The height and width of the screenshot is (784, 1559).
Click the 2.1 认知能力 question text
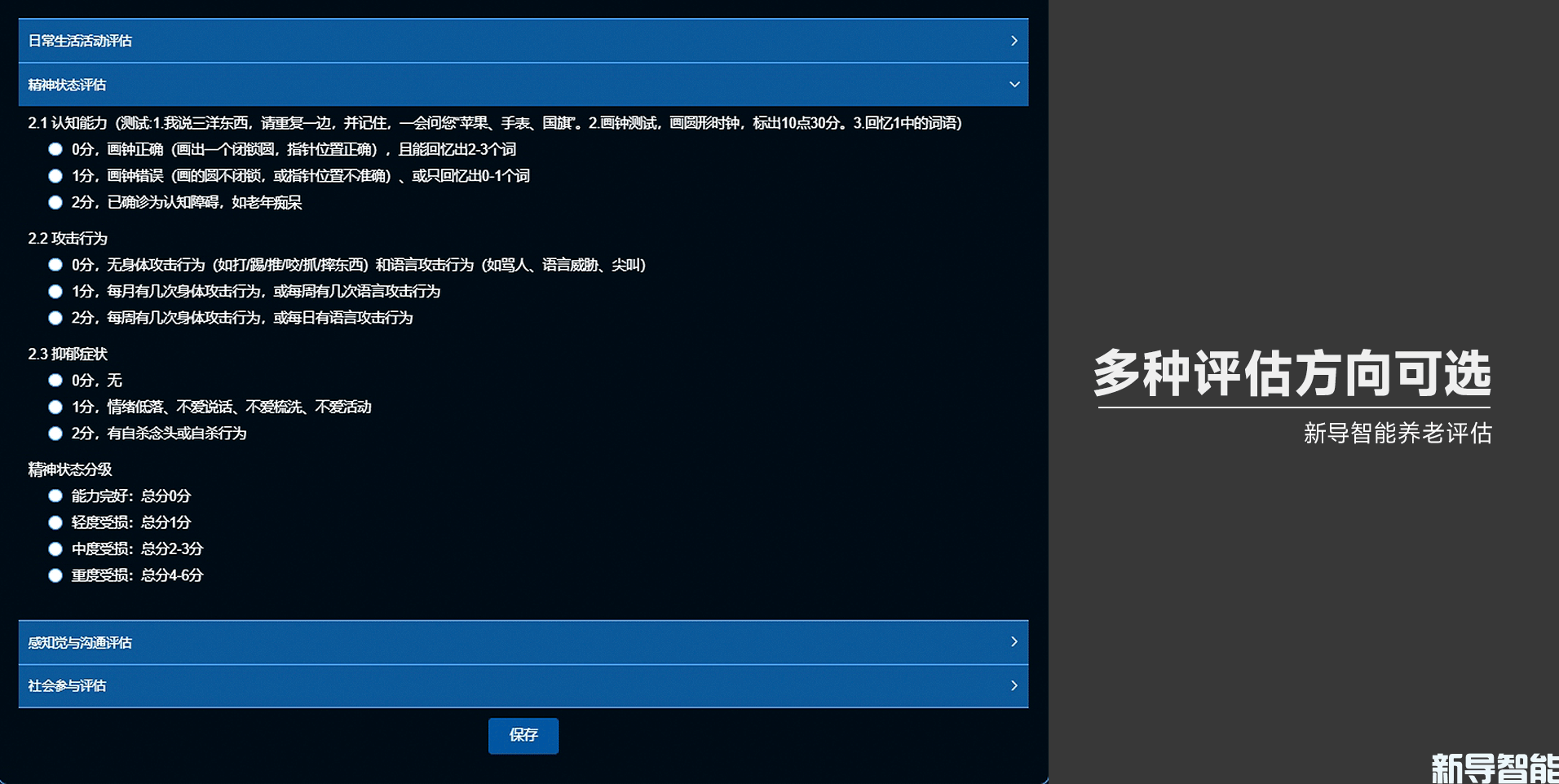(495, 123)
